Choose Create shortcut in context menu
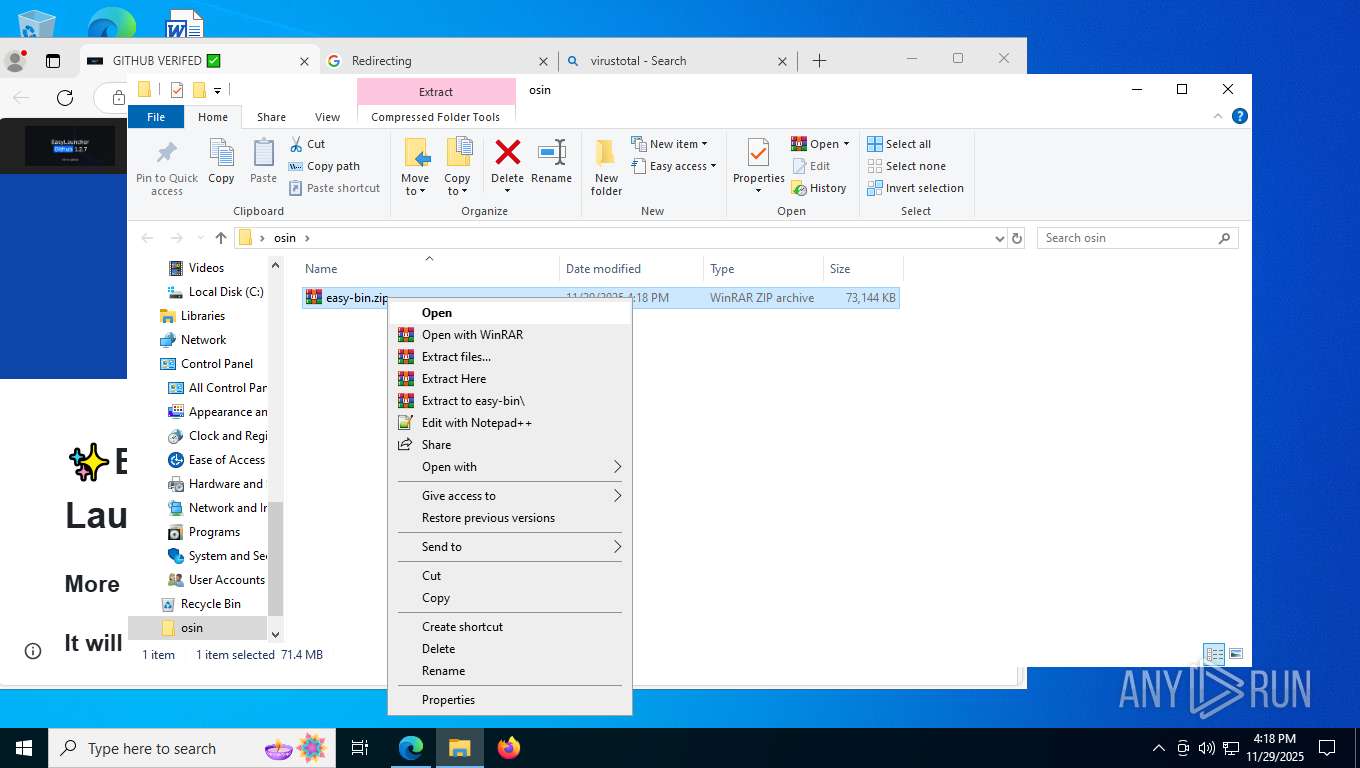Screen dimensions: 1360x768 click(510, 627)
